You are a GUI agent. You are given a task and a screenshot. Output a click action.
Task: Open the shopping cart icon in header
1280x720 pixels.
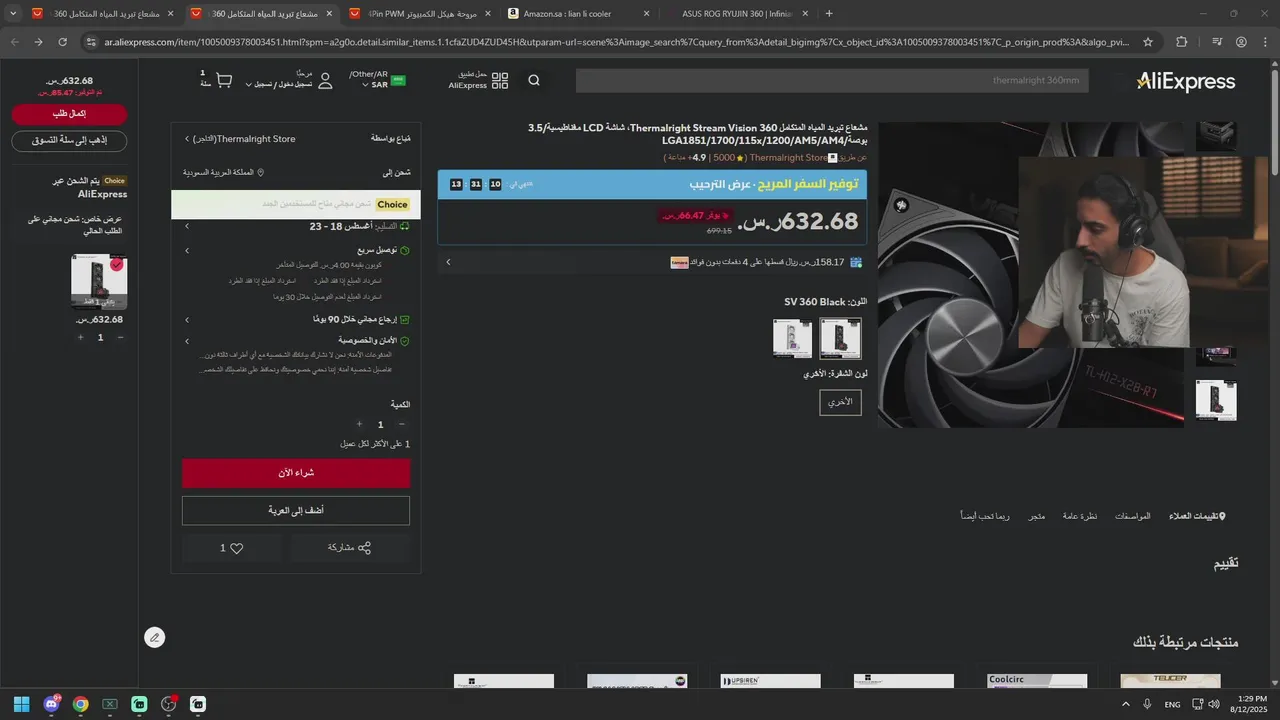(224, 81)
